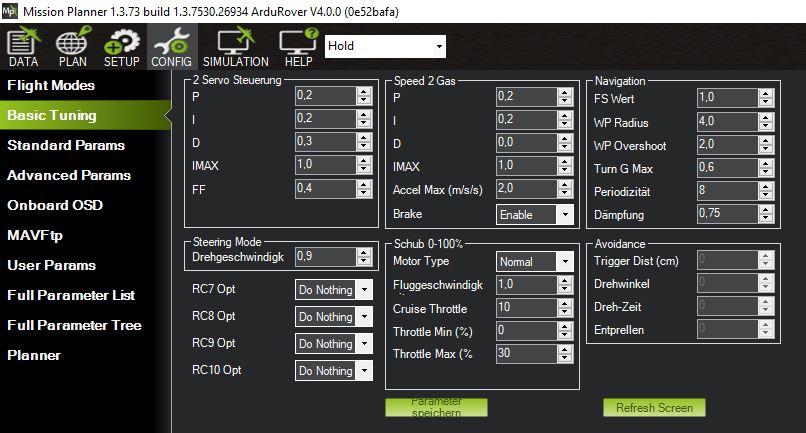Click the Speed 2 Gas I stepper
The height and width of the screenshot is (433, 806).
pyautogui.click(x=565, y=119)
